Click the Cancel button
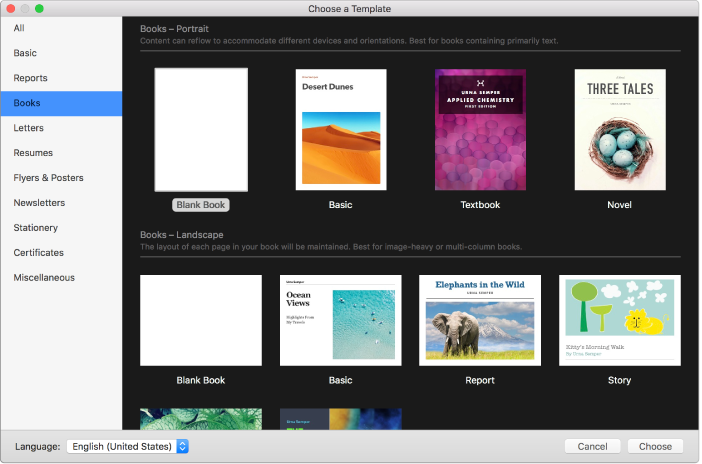 592,447
